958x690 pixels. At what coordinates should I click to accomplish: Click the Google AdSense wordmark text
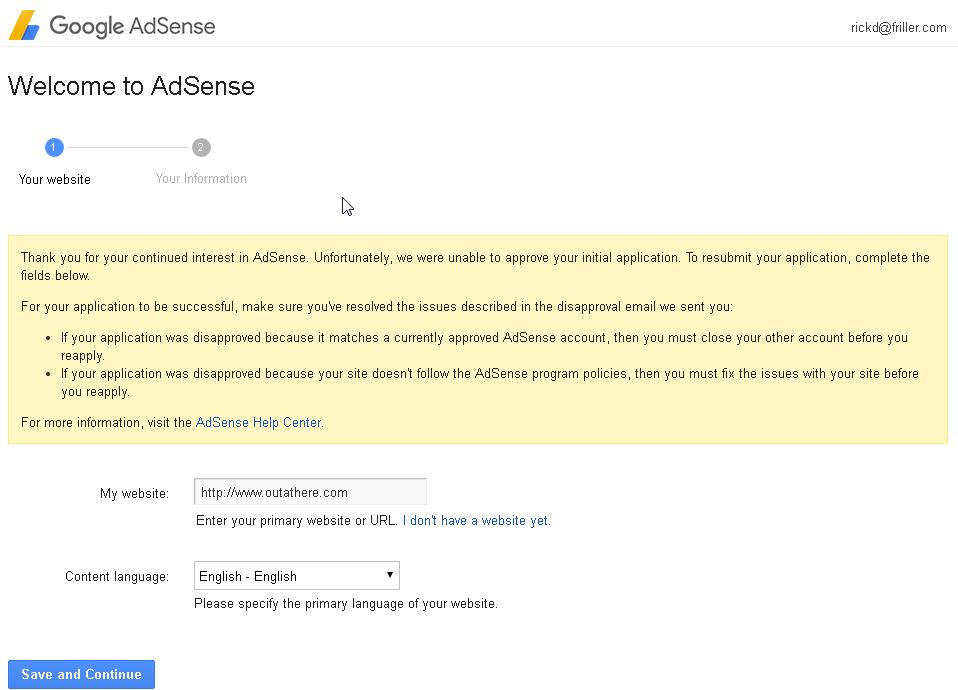point(132,26)
